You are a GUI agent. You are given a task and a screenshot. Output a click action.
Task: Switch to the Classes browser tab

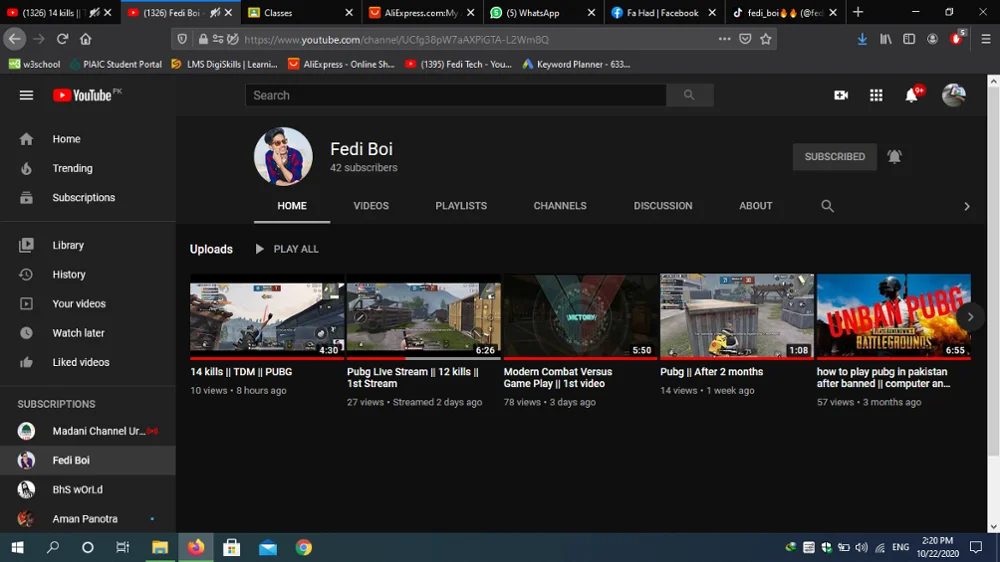pos(301,13)
